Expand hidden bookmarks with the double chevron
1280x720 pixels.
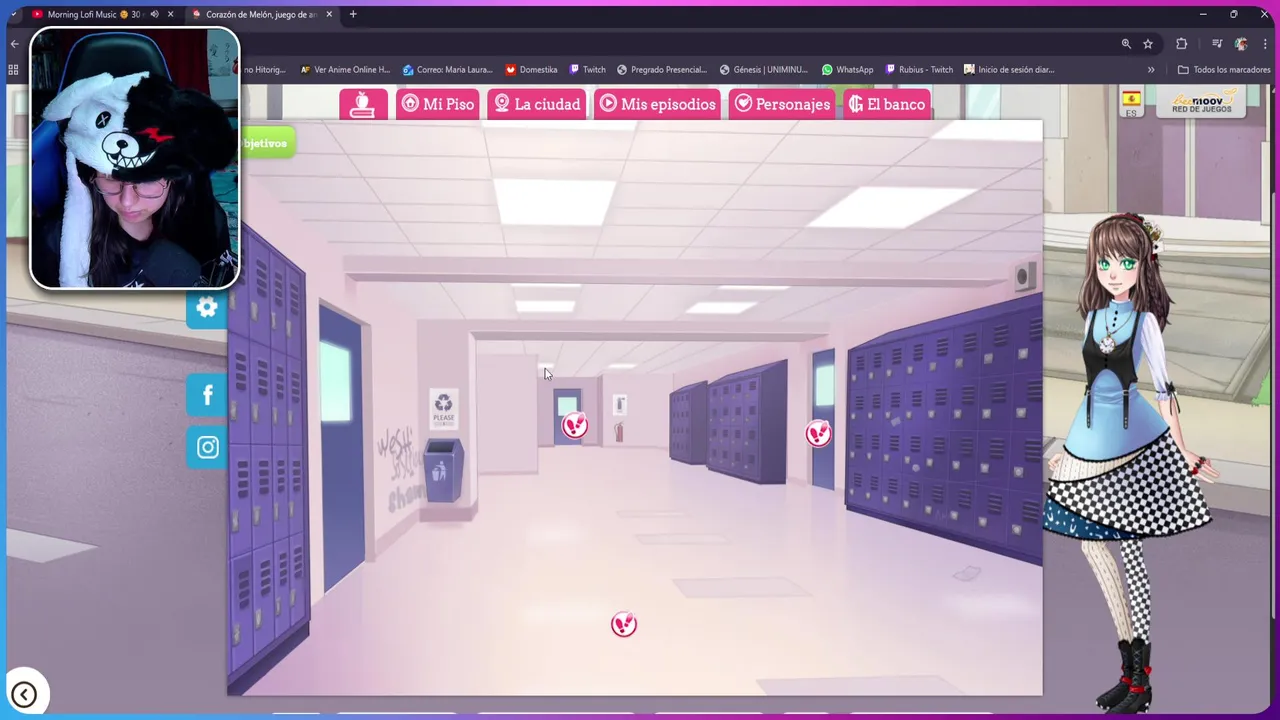1151,70
